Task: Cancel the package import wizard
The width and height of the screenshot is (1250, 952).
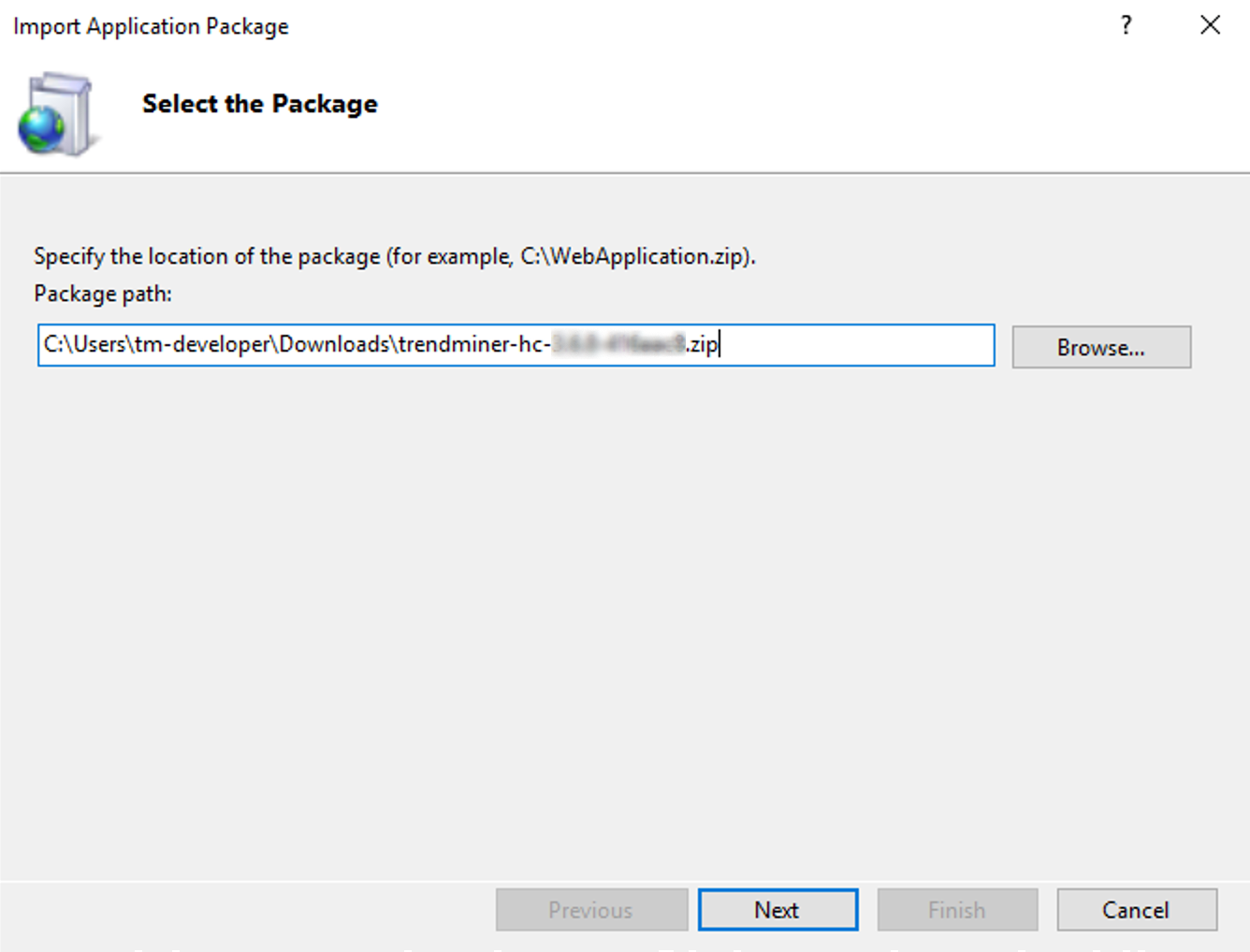Action: [x=1136, y=909]
